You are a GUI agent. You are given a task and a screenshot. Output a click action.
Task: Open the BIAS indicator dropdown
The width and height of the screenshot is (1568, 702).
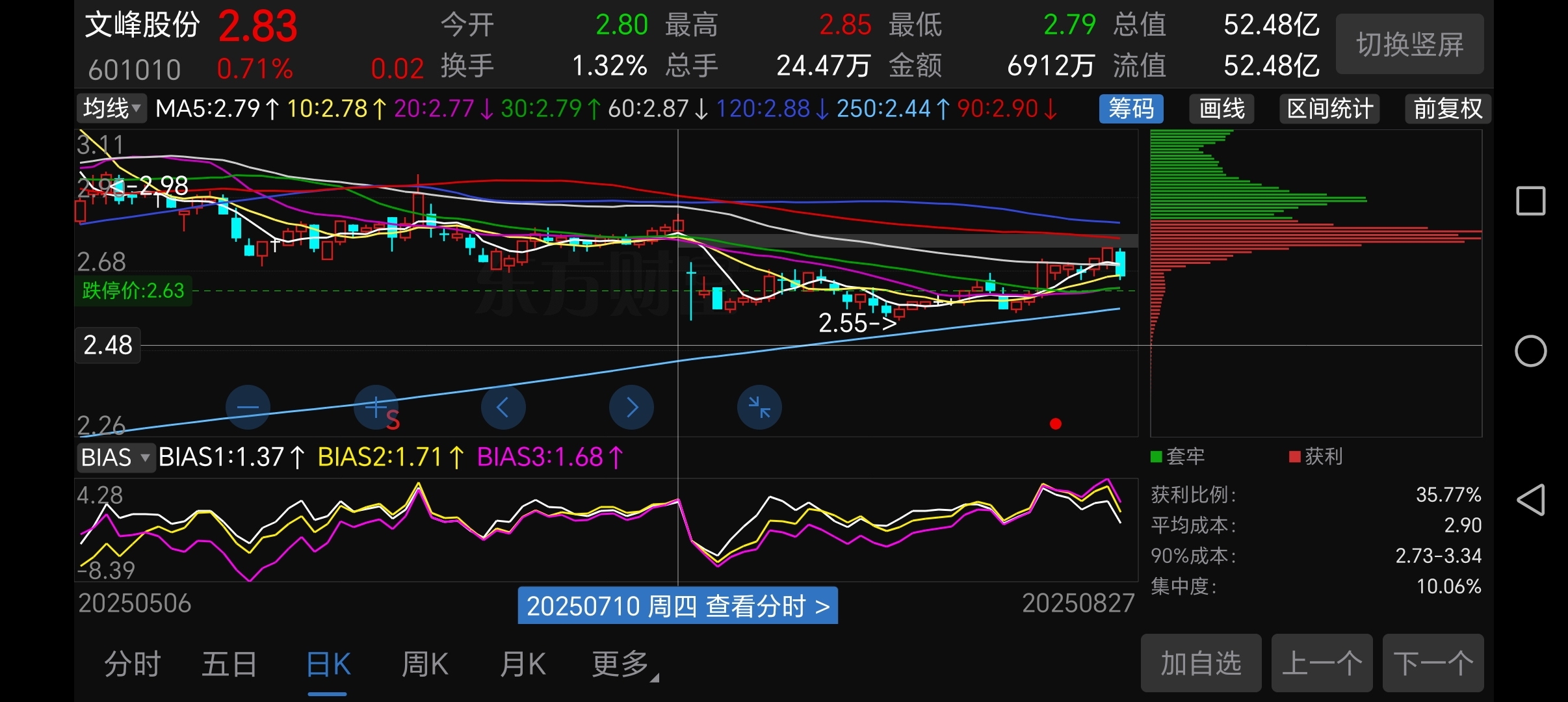pyautogui.click(x=116, y=457)
